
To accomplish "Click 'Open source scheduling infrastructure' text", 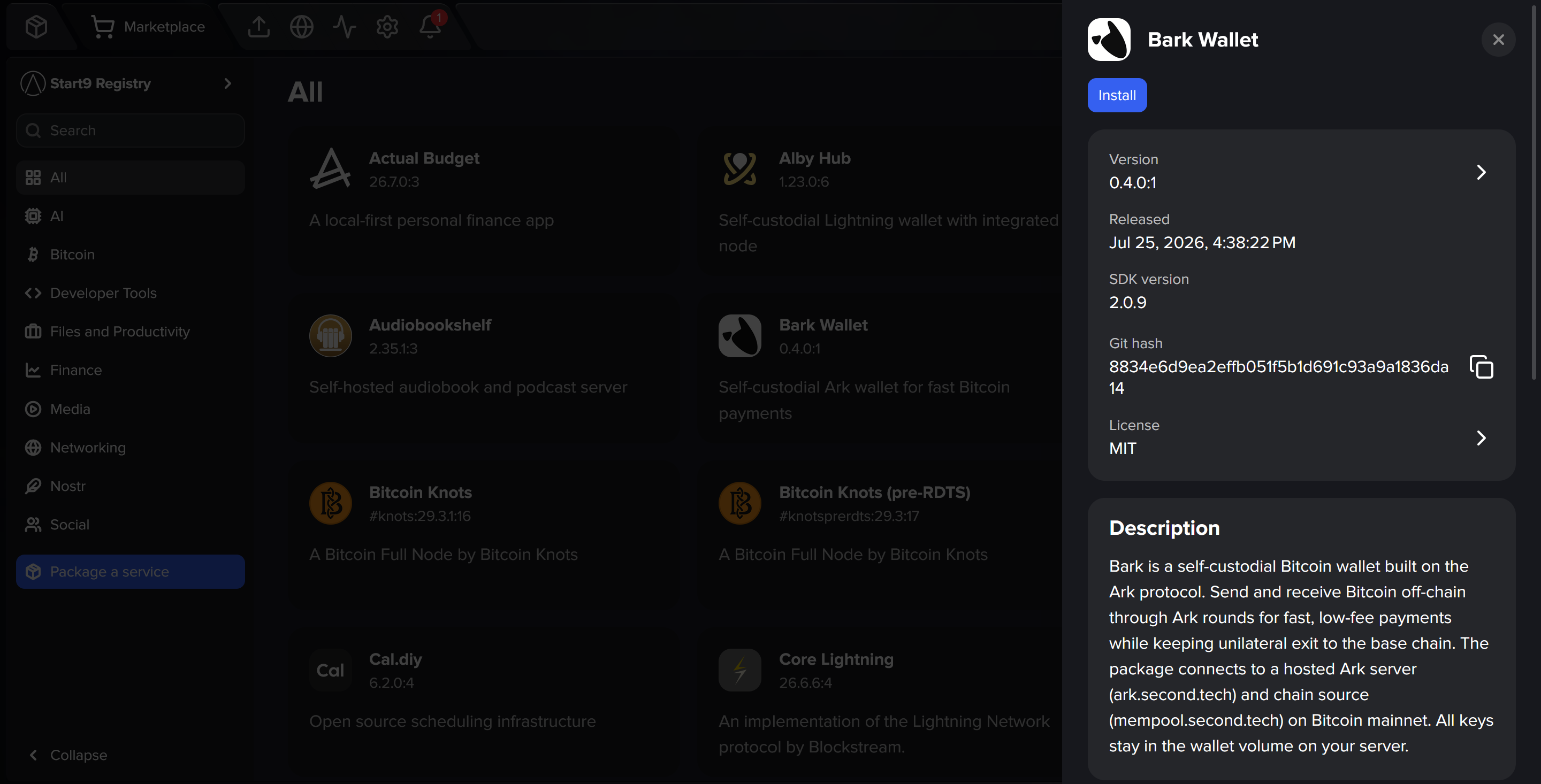I will pyautogui.click(x=452, y=722).
